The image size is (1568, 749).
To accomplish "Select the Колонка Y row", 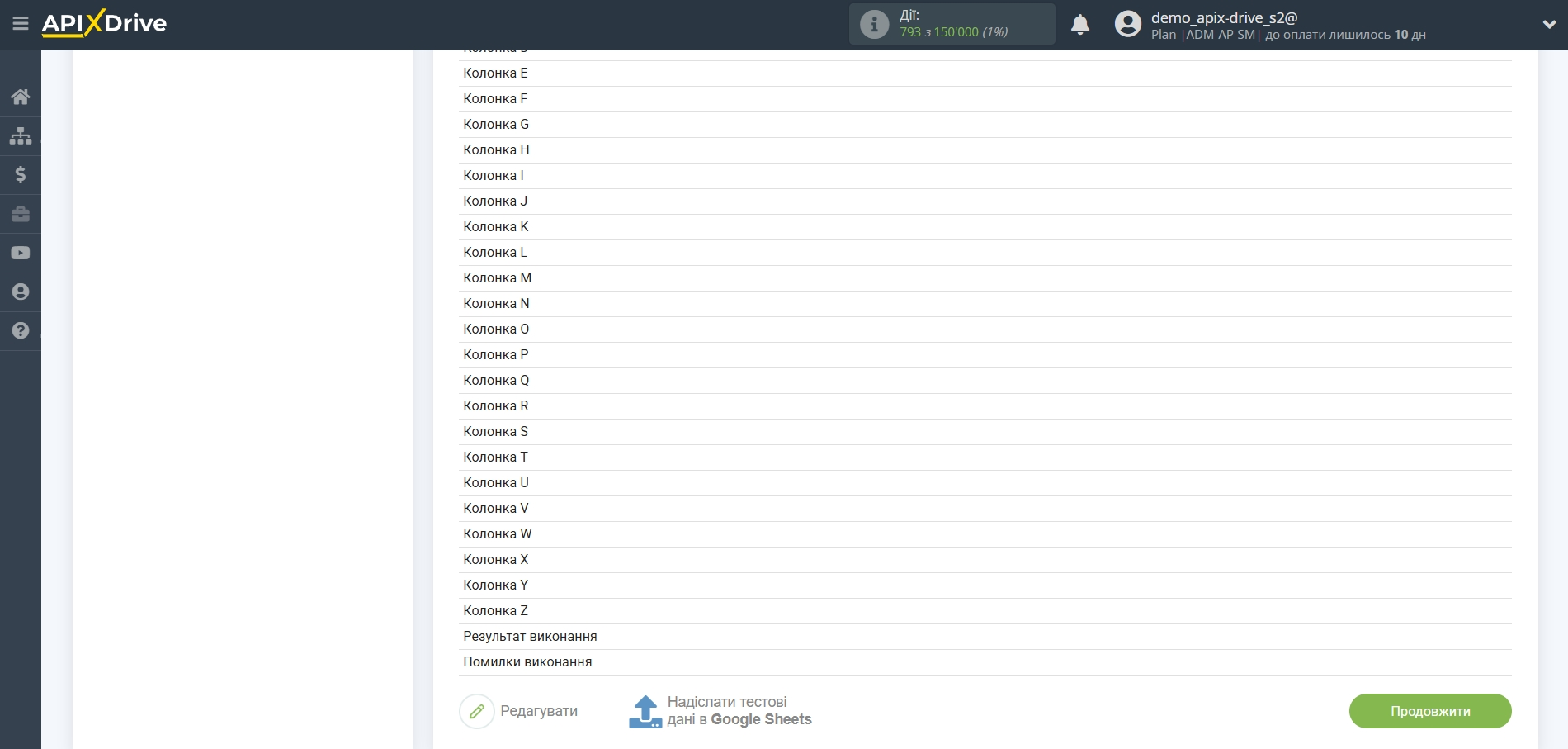I will [985, 585].
